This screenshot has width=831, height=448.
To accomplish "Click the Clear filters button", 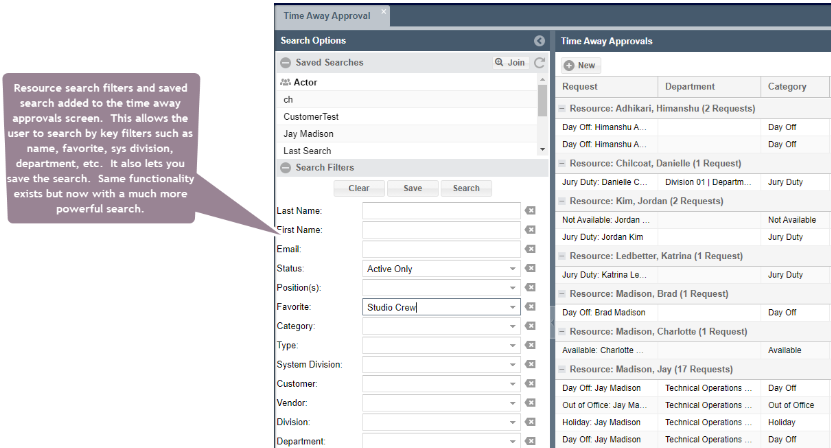I will pos(359,188).
